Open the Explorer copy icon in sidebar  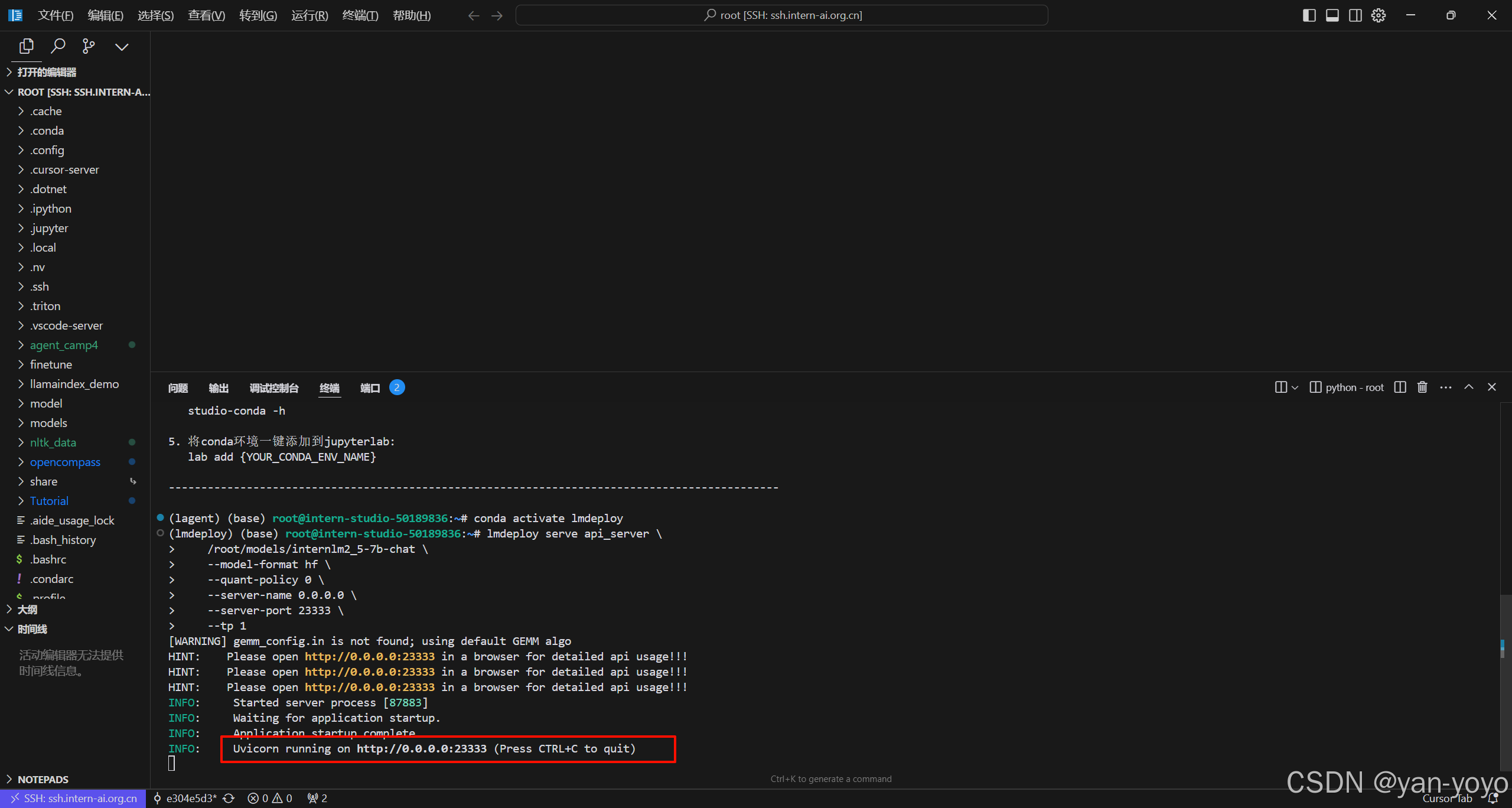(x=26, y=46)
